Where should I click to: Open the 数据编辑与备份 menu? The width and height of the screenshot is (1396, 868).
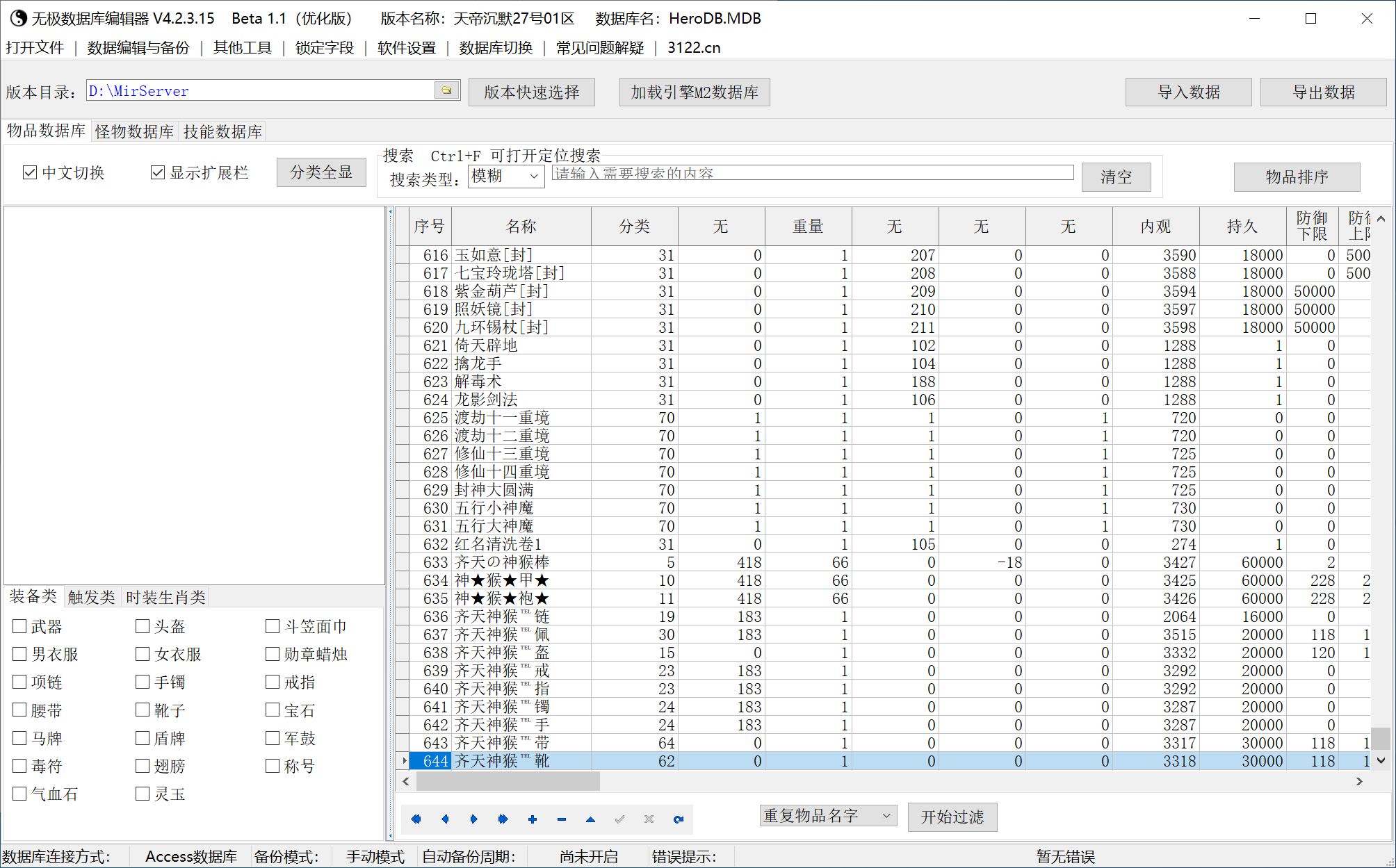pyautogui.click(x=138, y=47)
